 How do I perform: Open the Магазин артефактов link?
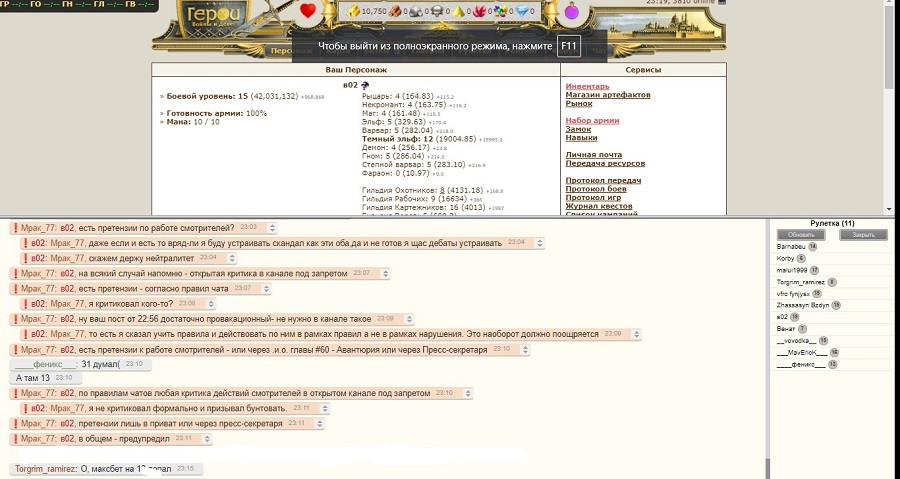[608, 95]
